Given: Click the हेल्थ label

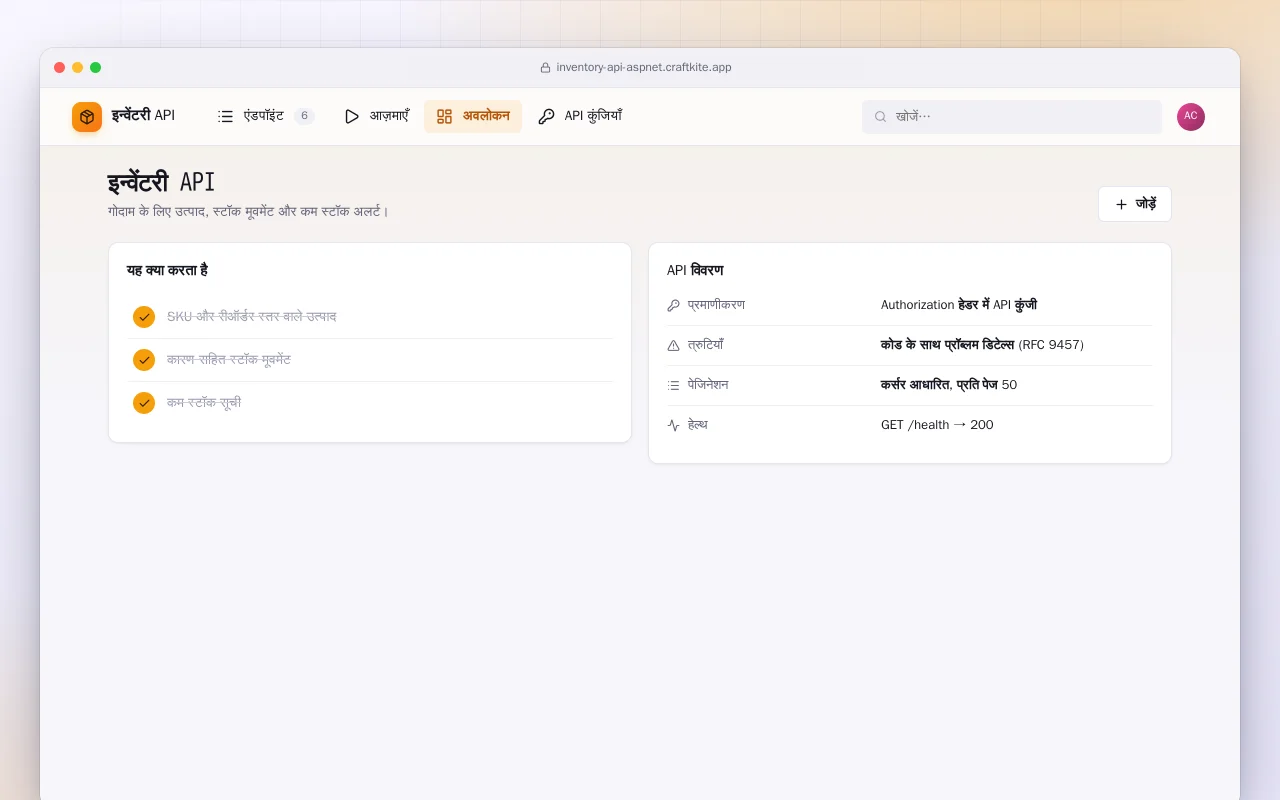Looking at the screenshot, I should click(698, 425).
